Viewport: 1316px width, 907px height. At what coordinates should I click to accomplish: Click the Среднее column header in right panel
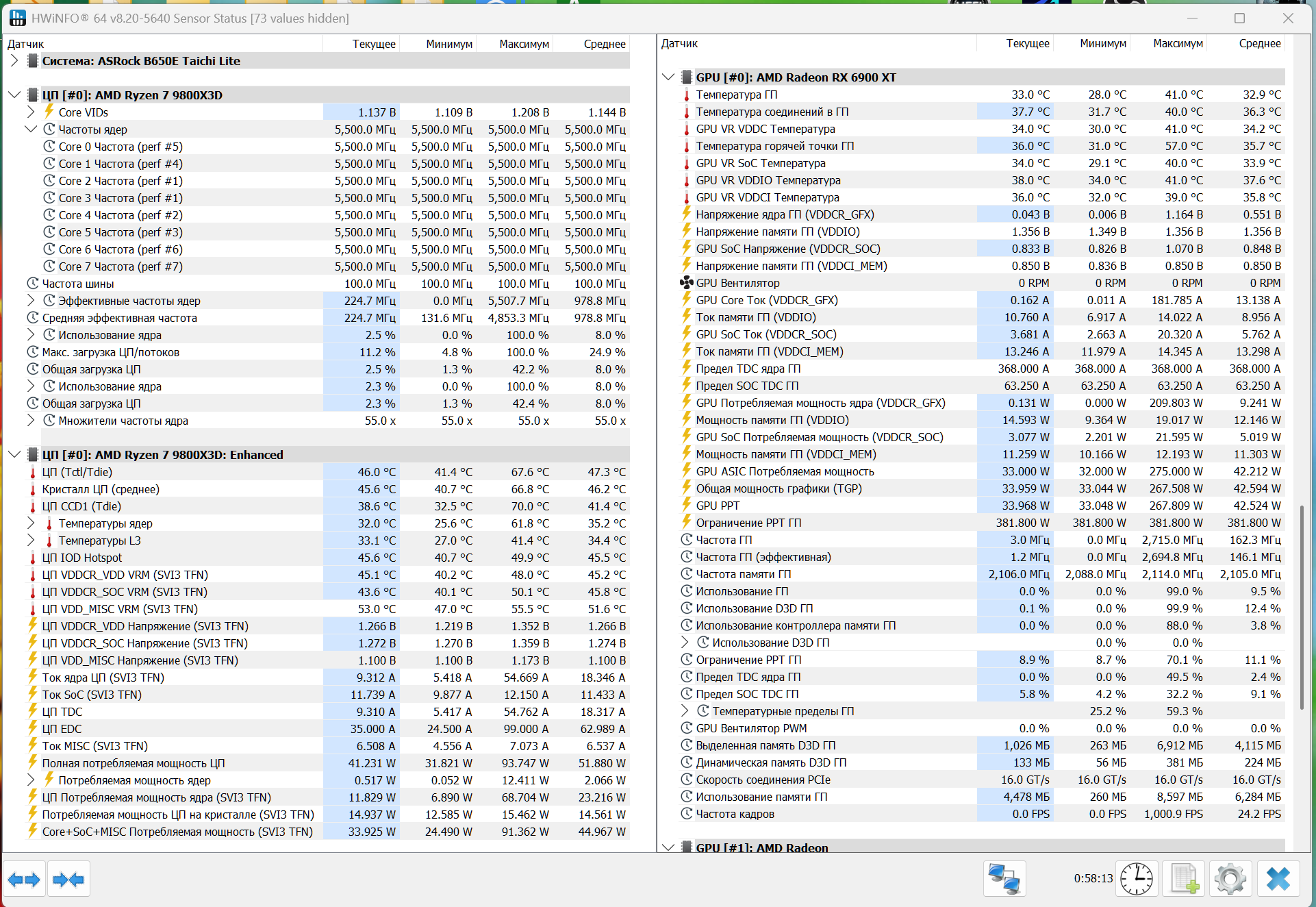click(x=1259, y=43)
